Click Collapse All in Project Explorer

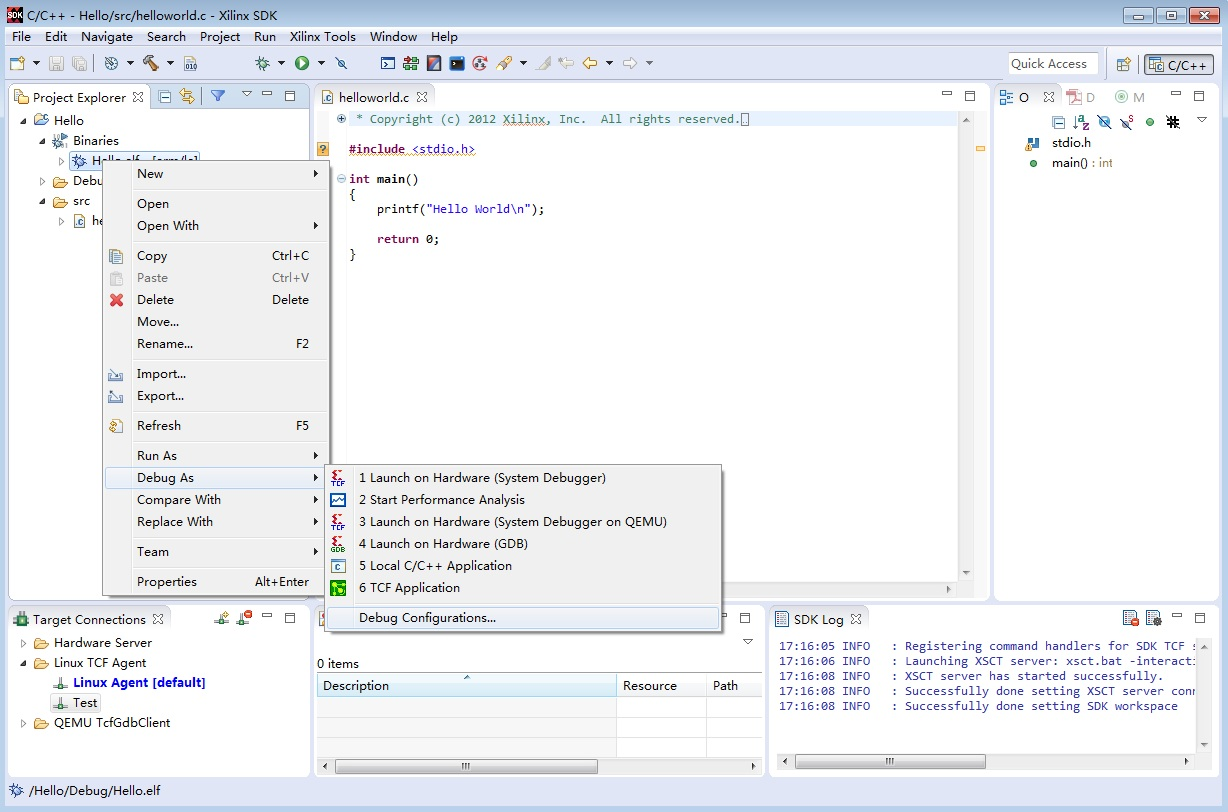point(166,96)
